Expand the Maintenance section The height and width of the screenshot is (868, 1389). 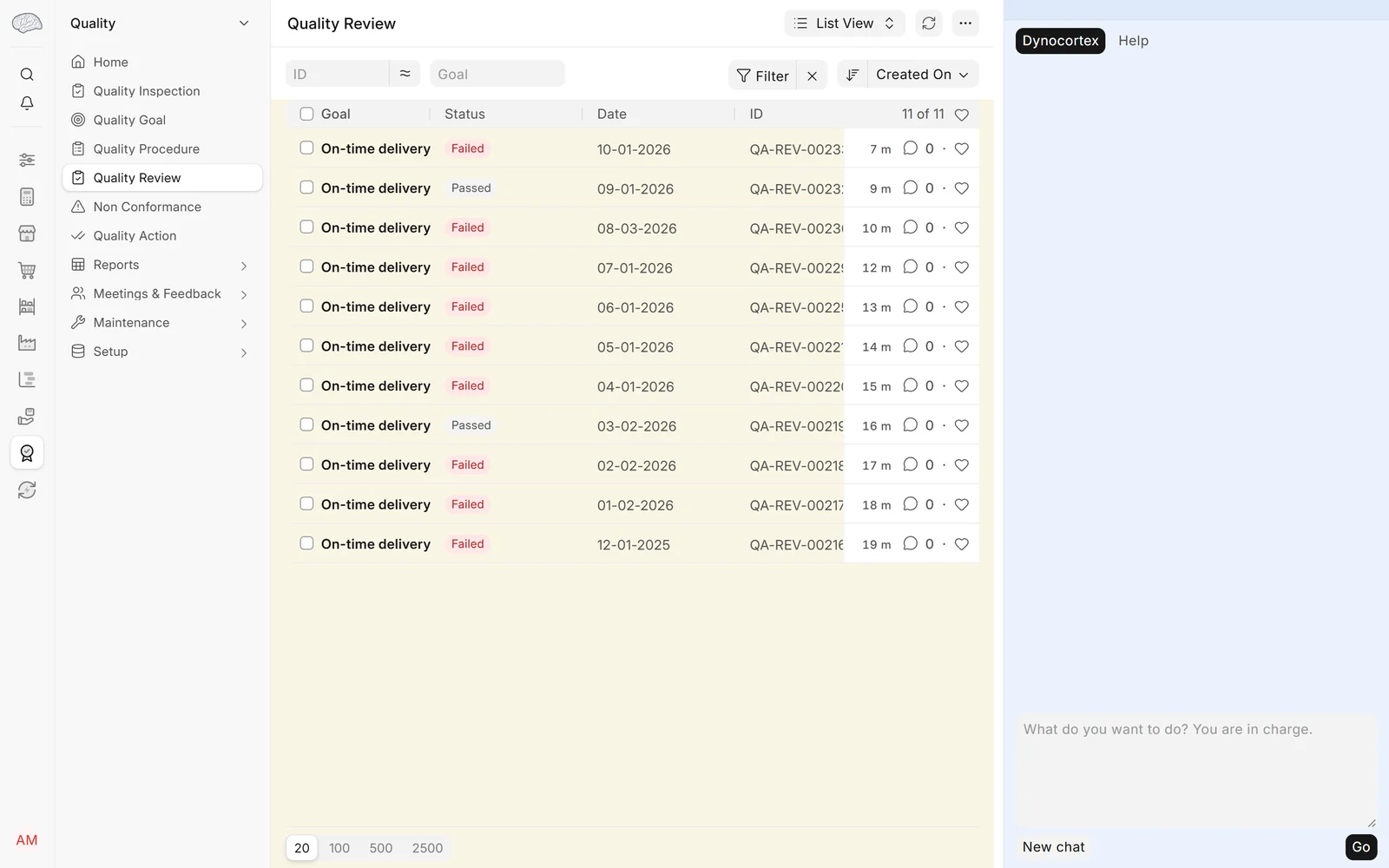tap(162, 323)
